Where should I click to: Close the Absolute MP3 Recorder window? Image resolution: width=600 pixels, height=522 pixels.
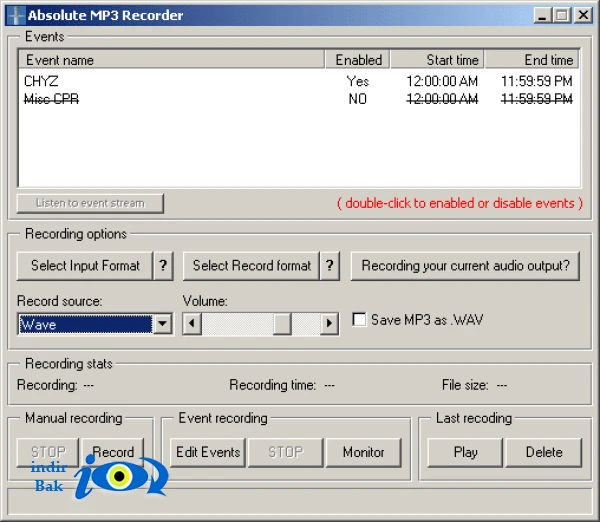pyautogui.click(x=584, y=15)
